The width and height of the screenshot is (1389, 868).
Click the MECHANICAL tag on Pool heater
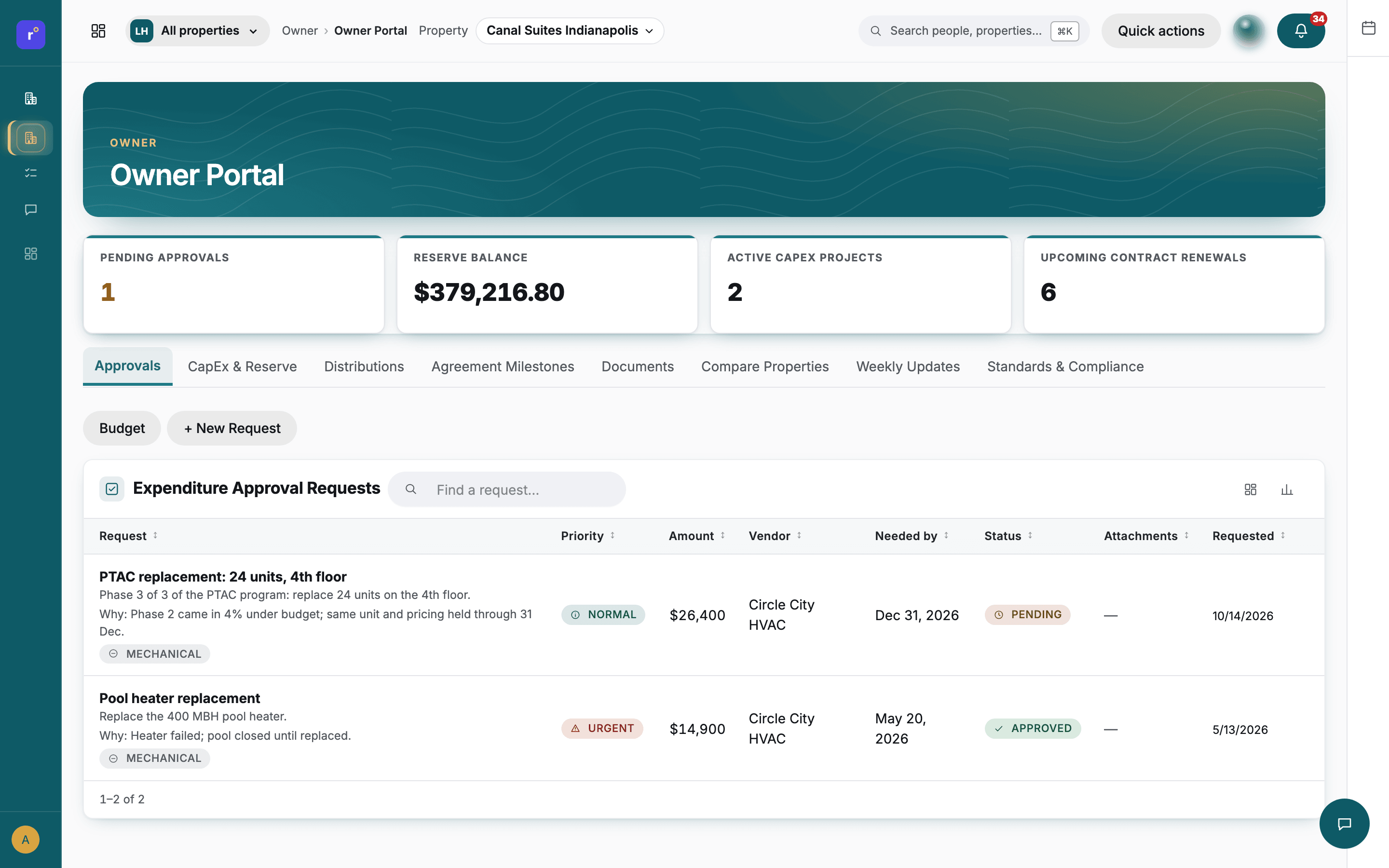click(x=154, y=759)
